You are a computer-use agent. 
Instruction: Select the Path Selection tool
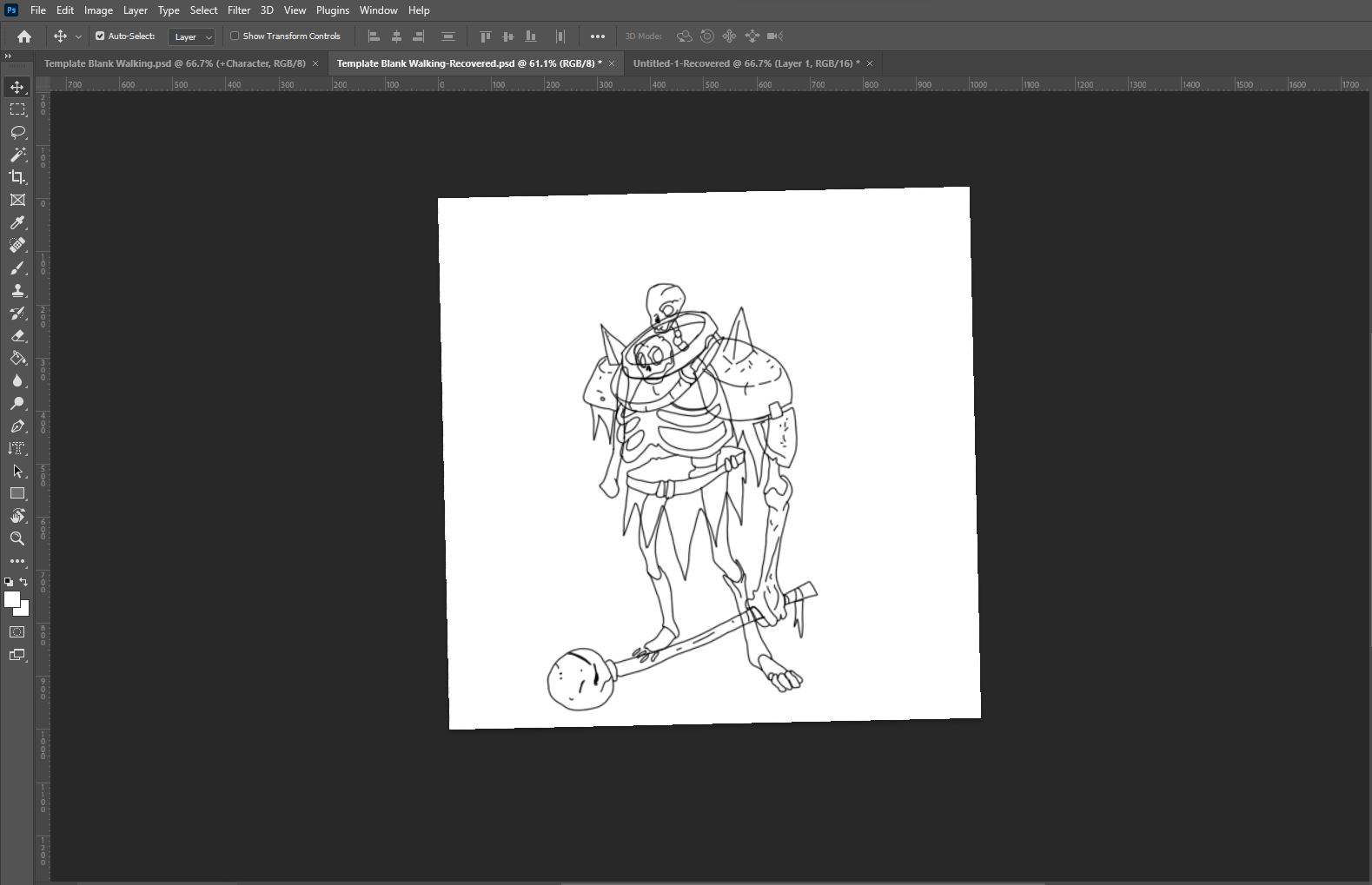click(17, 471)
